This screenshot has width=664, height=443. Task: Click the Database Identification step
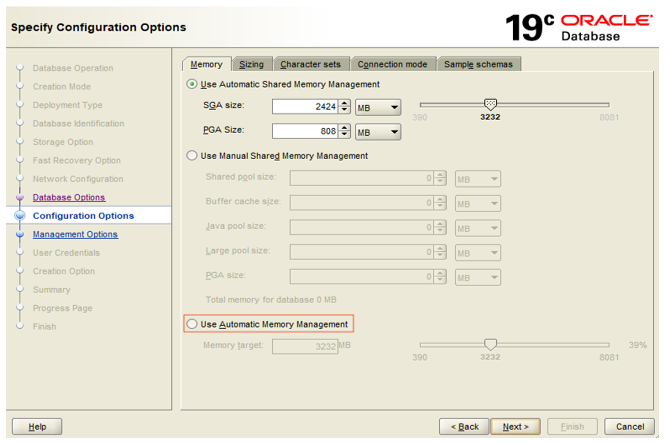tap(78, 124)
